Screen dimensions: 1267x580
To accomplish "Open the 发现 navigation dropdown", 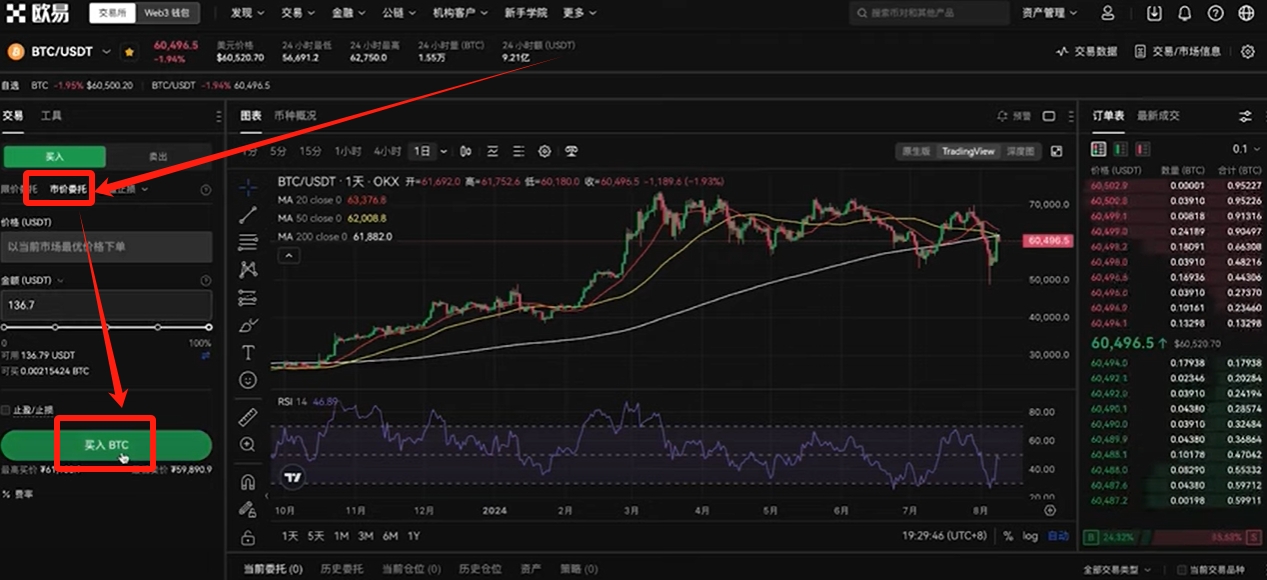I will pyautogui.click(x=247, y=13).
